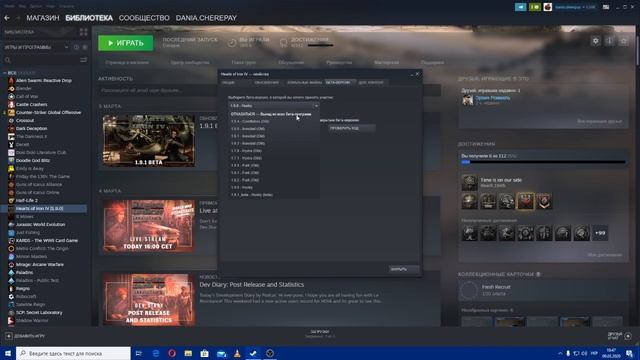The width and height of the screenshot is (640, 360).
Task: Open the beta version dropdown
Action: coord(274,106)
